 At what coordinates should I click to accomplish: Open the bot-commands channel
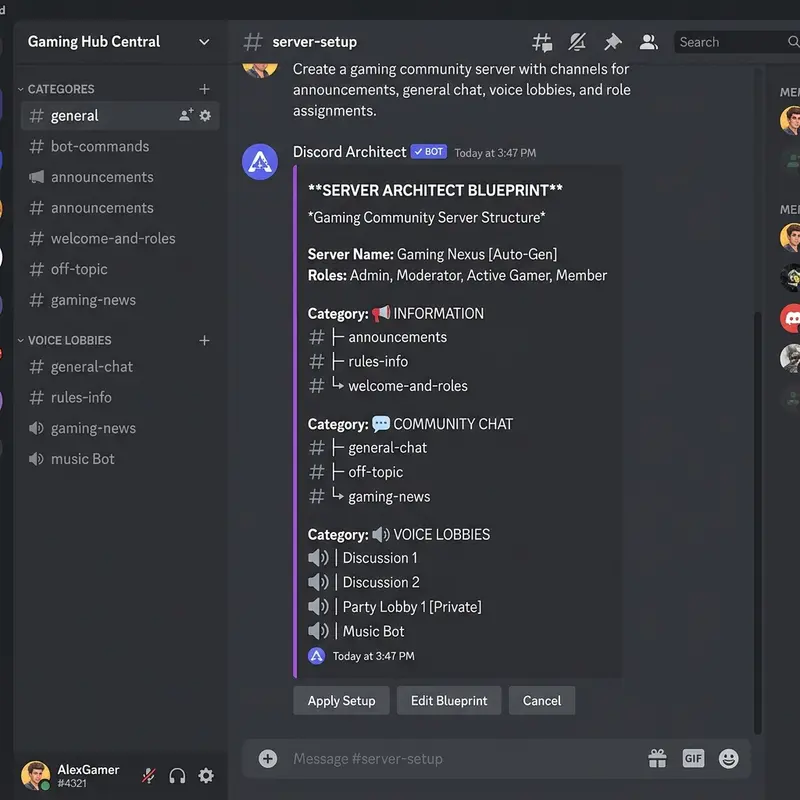pos(120,146)
